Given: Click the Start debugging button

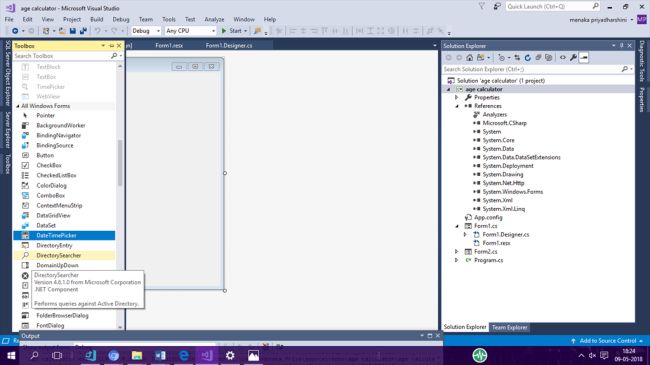Looking at the screenshot, I should click(x=231, y=31).
